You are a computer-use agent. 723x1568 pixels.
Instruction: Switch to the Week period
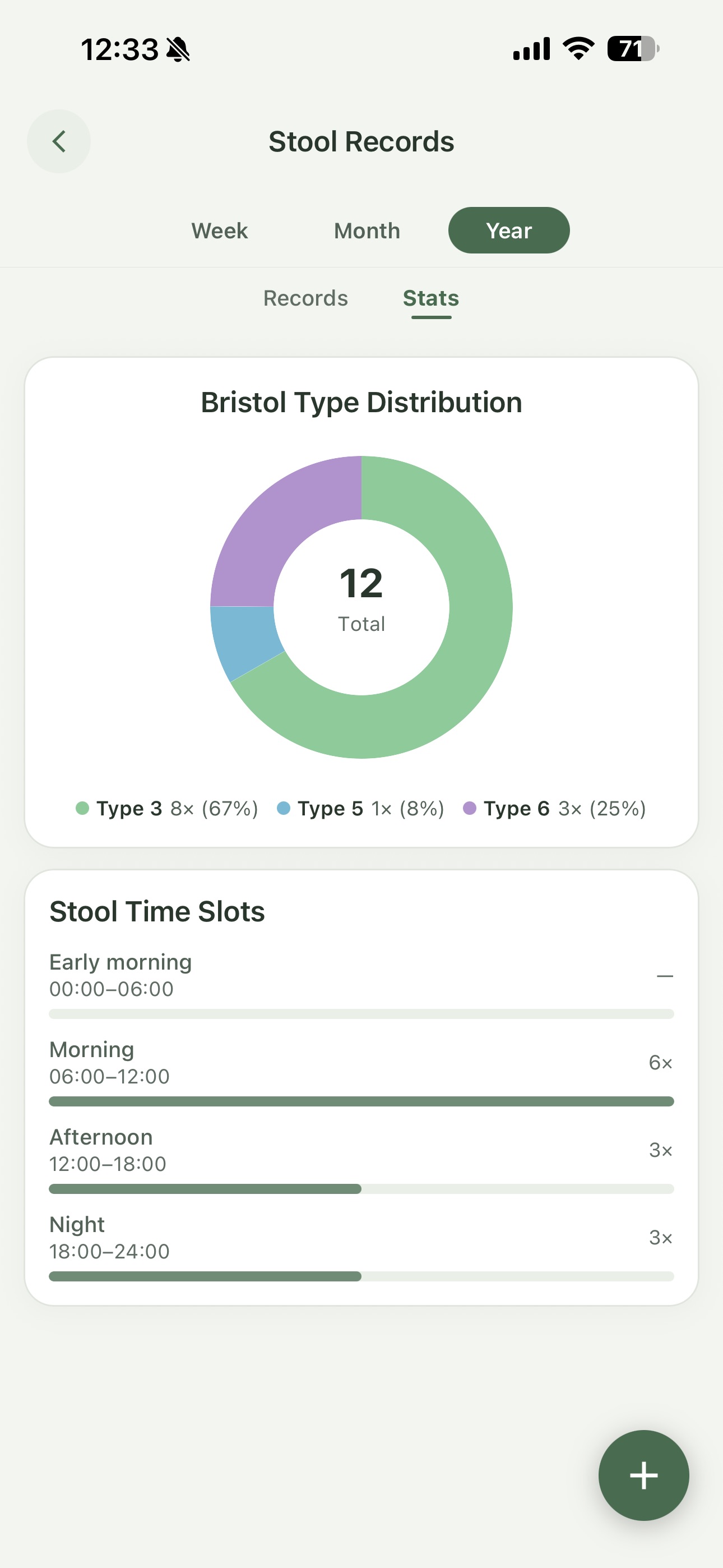click(x=220, y=230)
